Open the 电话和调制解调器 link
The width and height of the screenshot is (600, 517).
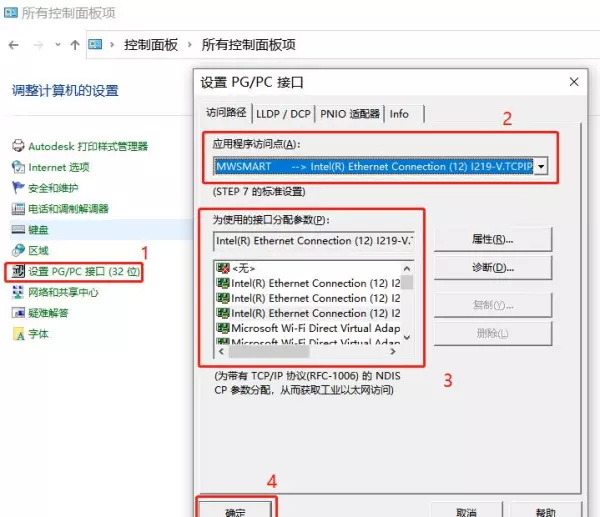68,209
